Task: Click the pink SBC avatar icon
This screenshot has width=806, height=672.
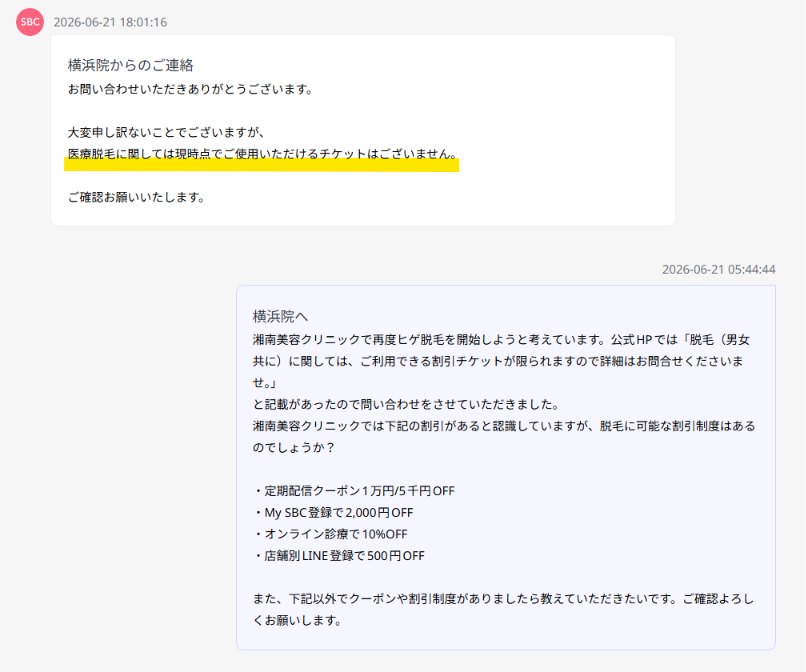Action: (30, 22)
